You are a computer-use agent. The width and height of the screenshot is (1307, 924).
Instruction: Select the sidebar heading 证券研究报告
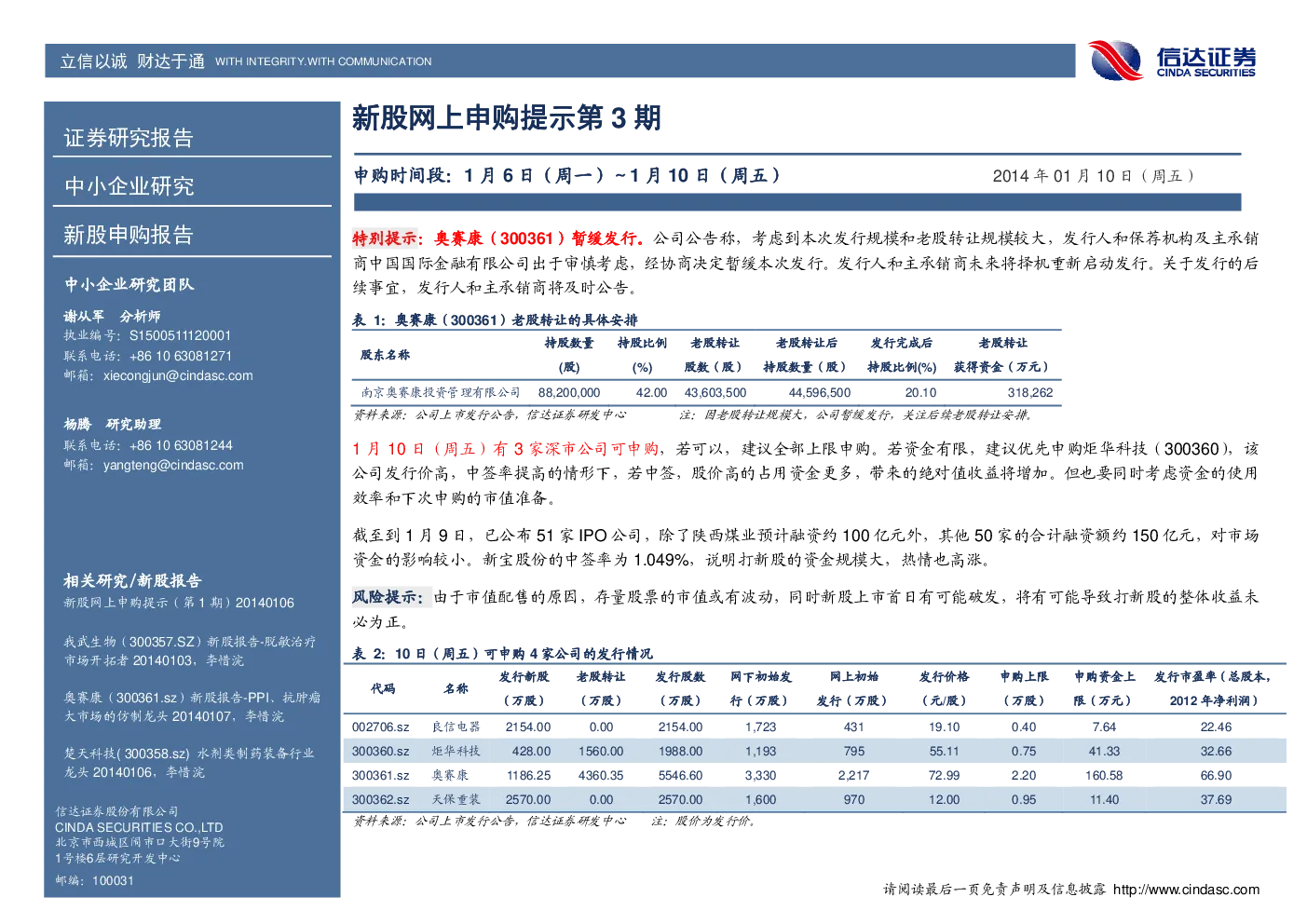(x=129, y=138)
